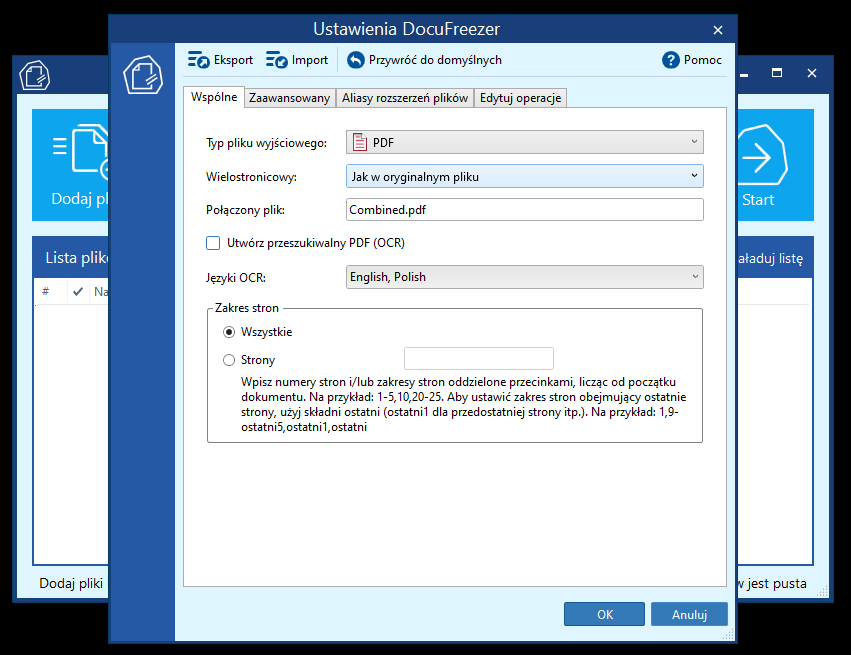
Task: Select the Strony radio button
Action: pyautogui.click(x=229, y=360)
